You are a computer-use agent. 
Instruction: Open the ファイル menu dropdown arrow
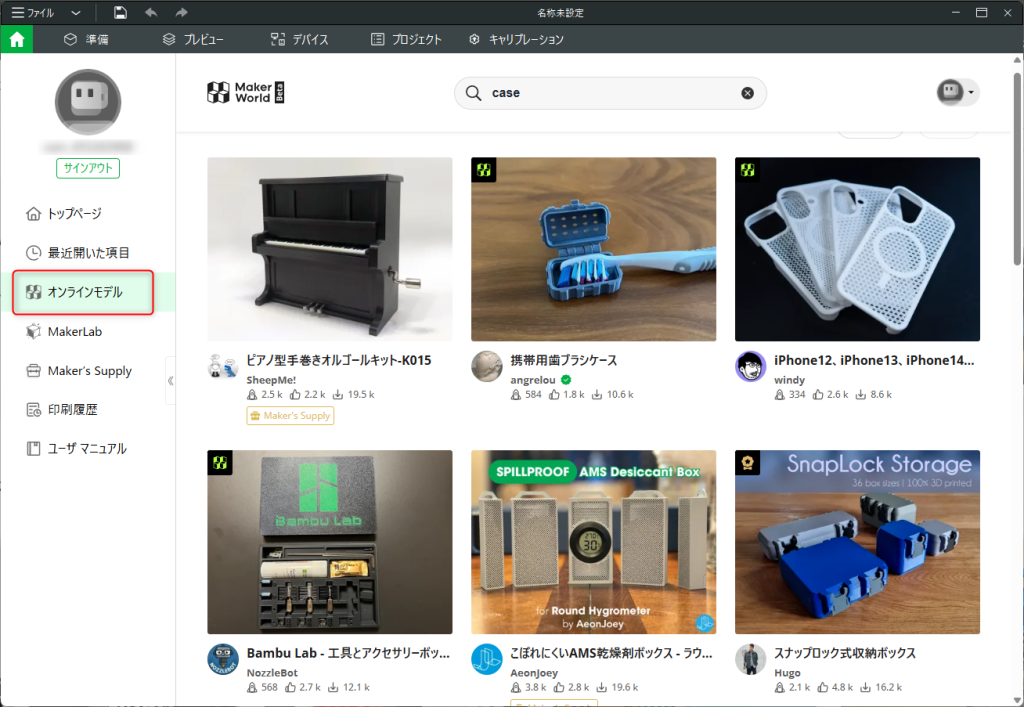(77, 13)
